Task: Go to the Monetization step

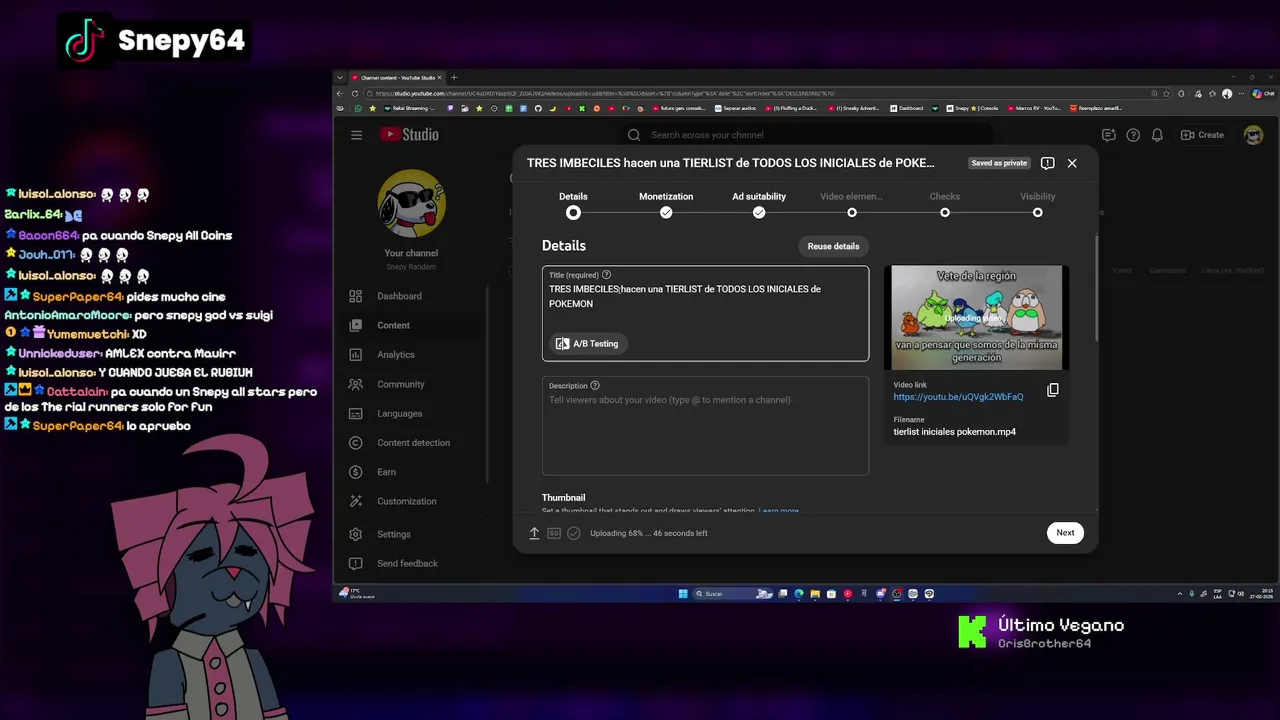Action: click(666, 203)
